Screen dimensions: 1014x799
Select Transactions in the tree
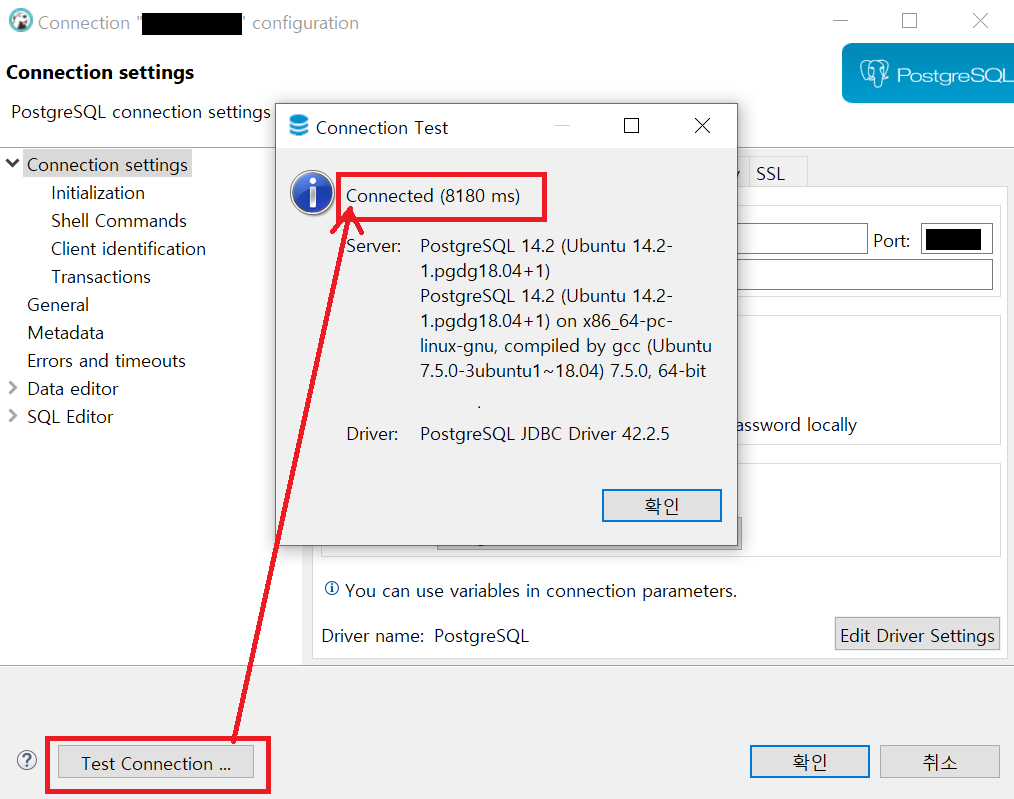[x=100, y=277]
